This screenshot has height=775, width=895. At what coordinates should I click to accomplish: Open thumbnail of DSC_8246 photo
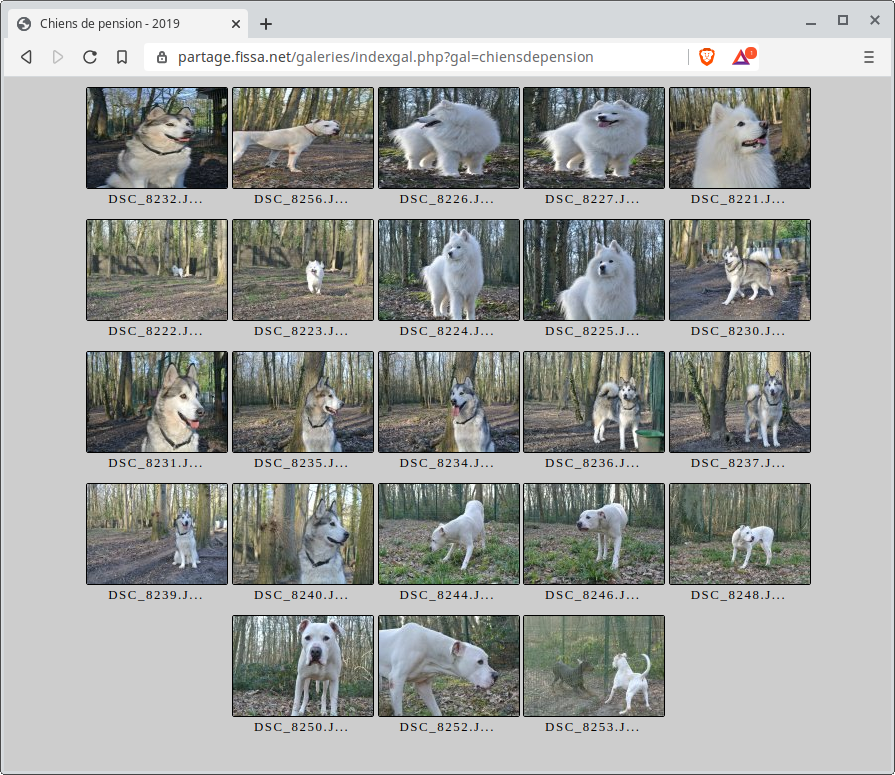[594, 534]
